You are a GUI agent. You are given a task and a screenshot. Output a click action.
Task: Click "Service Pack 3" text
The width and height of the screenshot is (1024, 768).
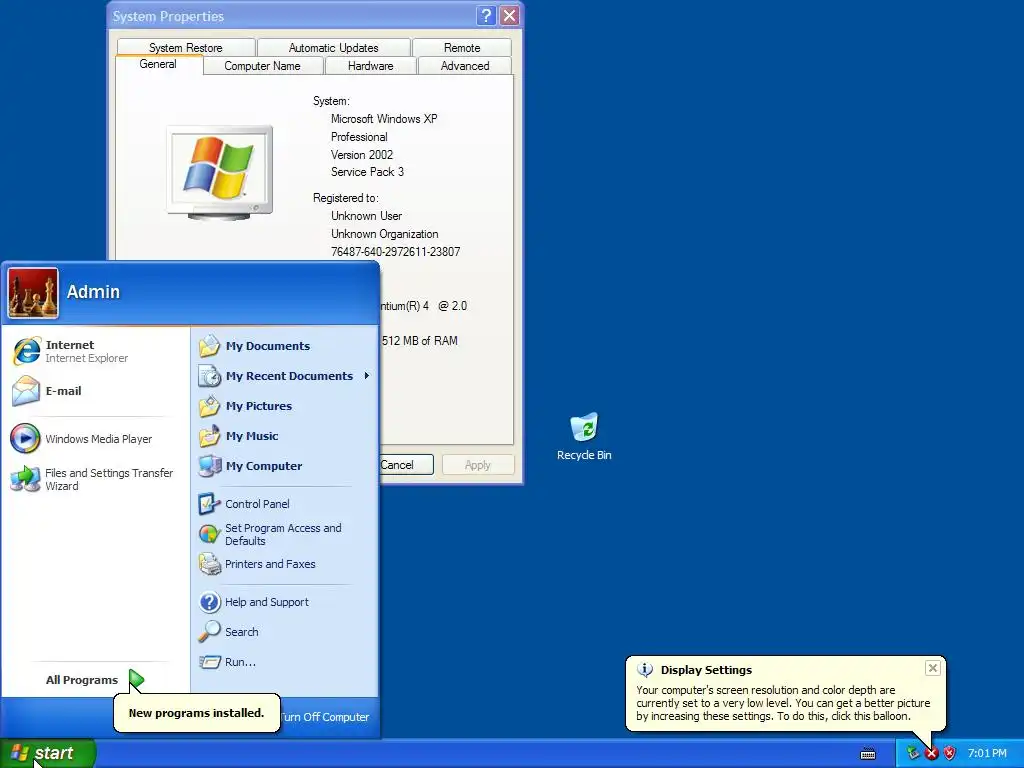[367, 172]
